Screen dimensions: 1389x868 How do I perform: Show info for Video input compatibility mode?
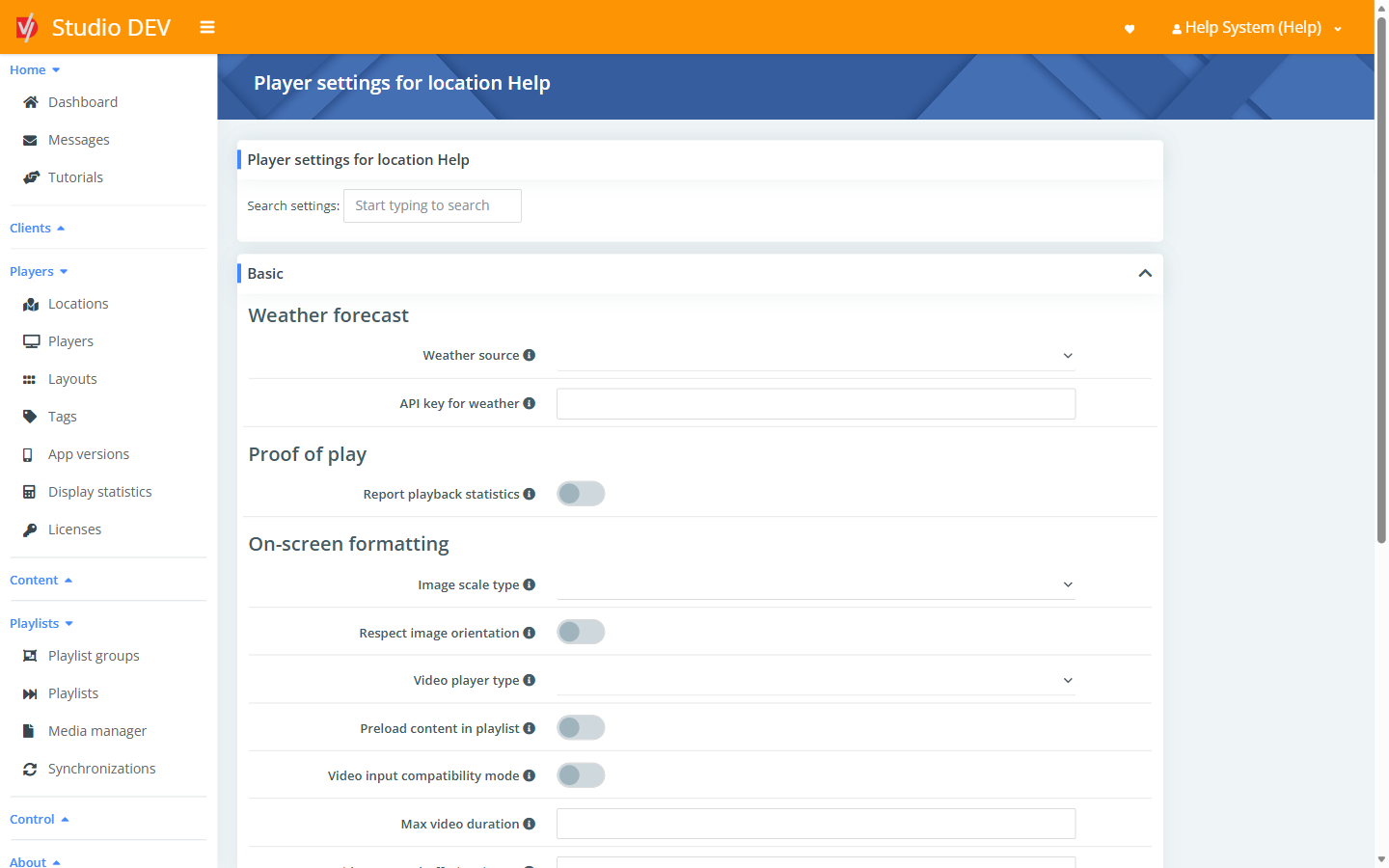point(529,775)
